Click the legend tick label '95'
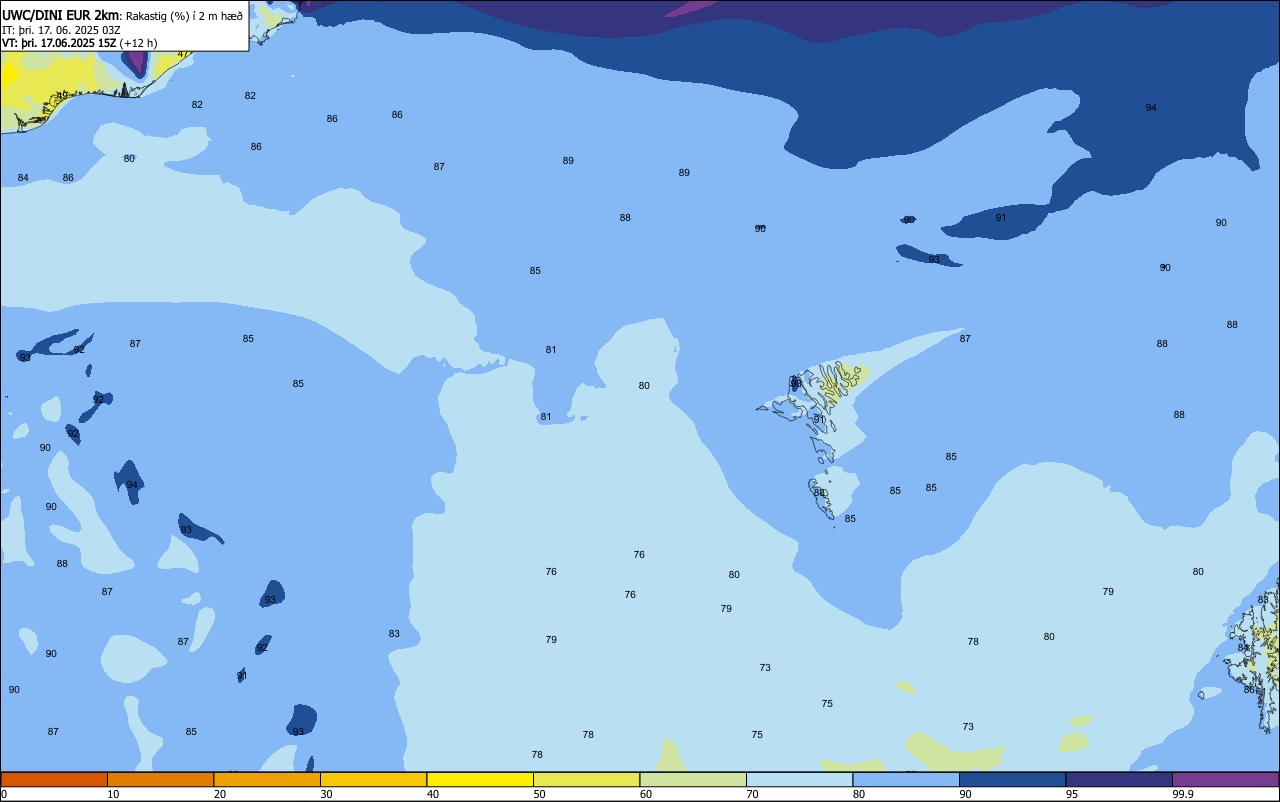 tap(1072, 794)
